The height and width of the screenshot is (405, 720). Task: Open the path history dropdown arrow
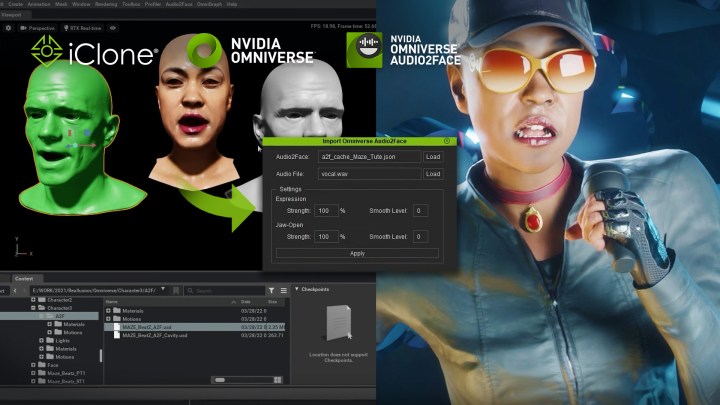pos(163,289)
